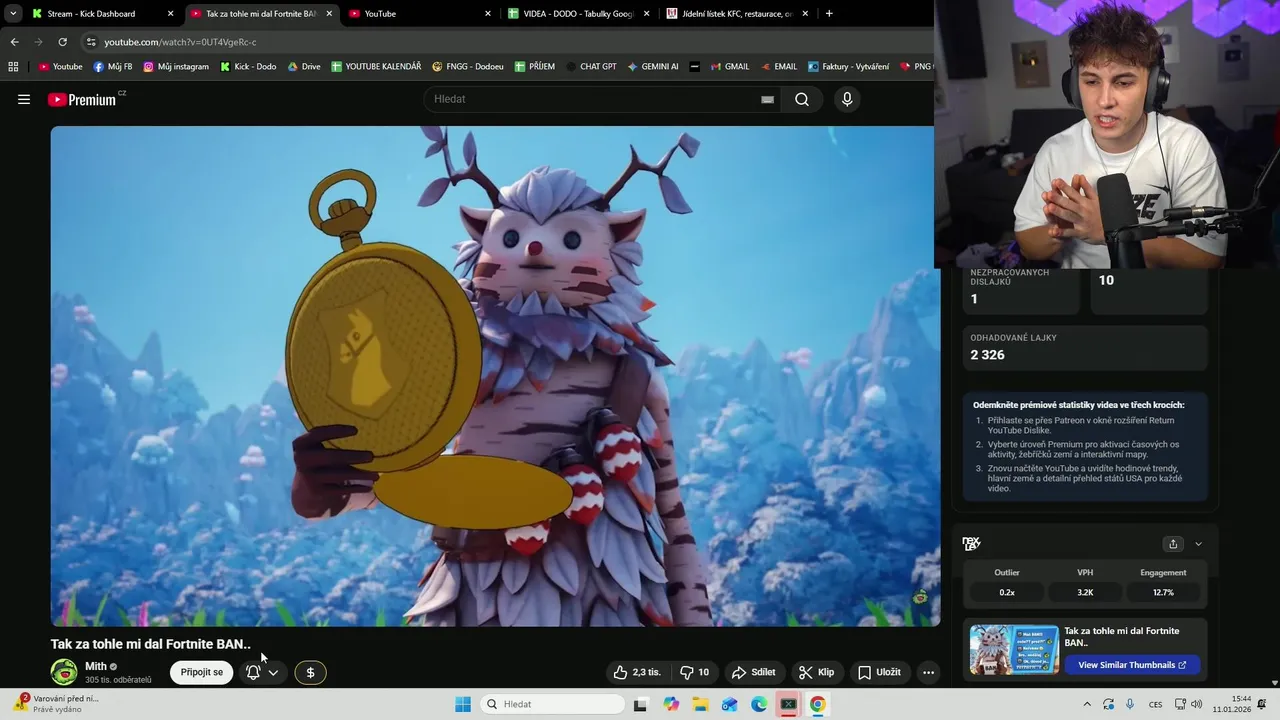The width and height of the screenshot is (1280, 720).
Task: Dislike the video with thumbs down
Action: [x=695, y=672]
